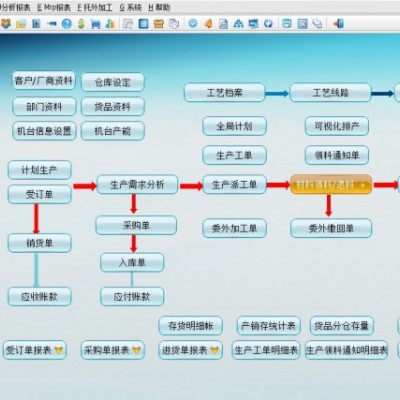This screenshot has width=400, height=400.
Task: Click the 计划生产 button
Action: [39, 170]
